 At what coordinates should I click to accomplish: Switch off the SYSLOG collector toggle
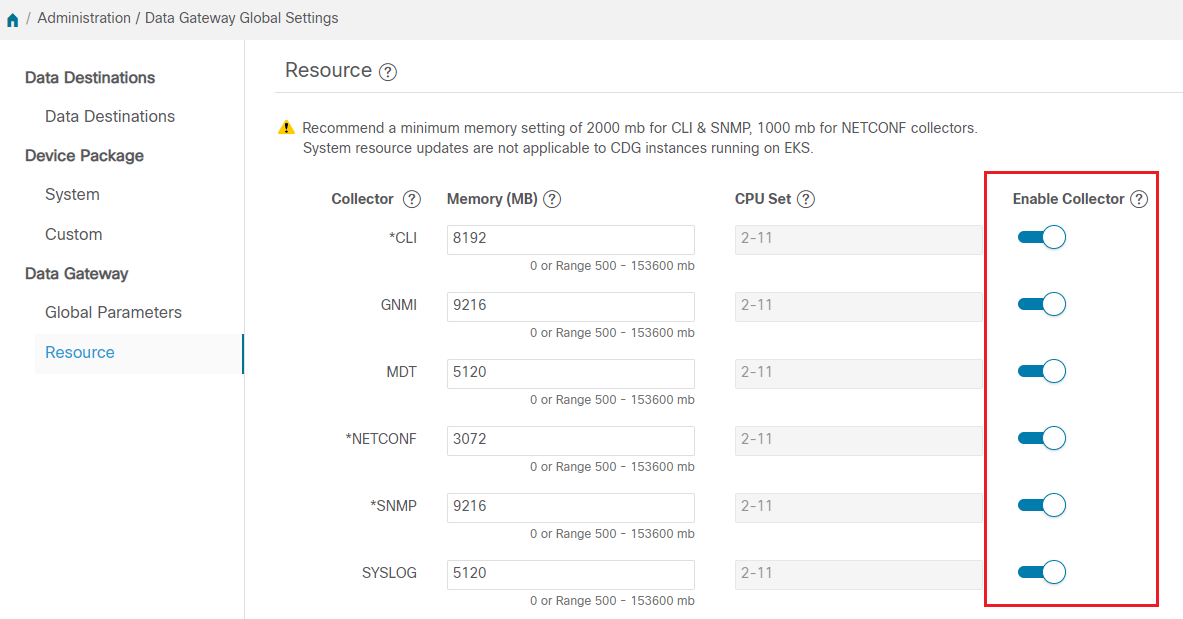[1041, 572]
